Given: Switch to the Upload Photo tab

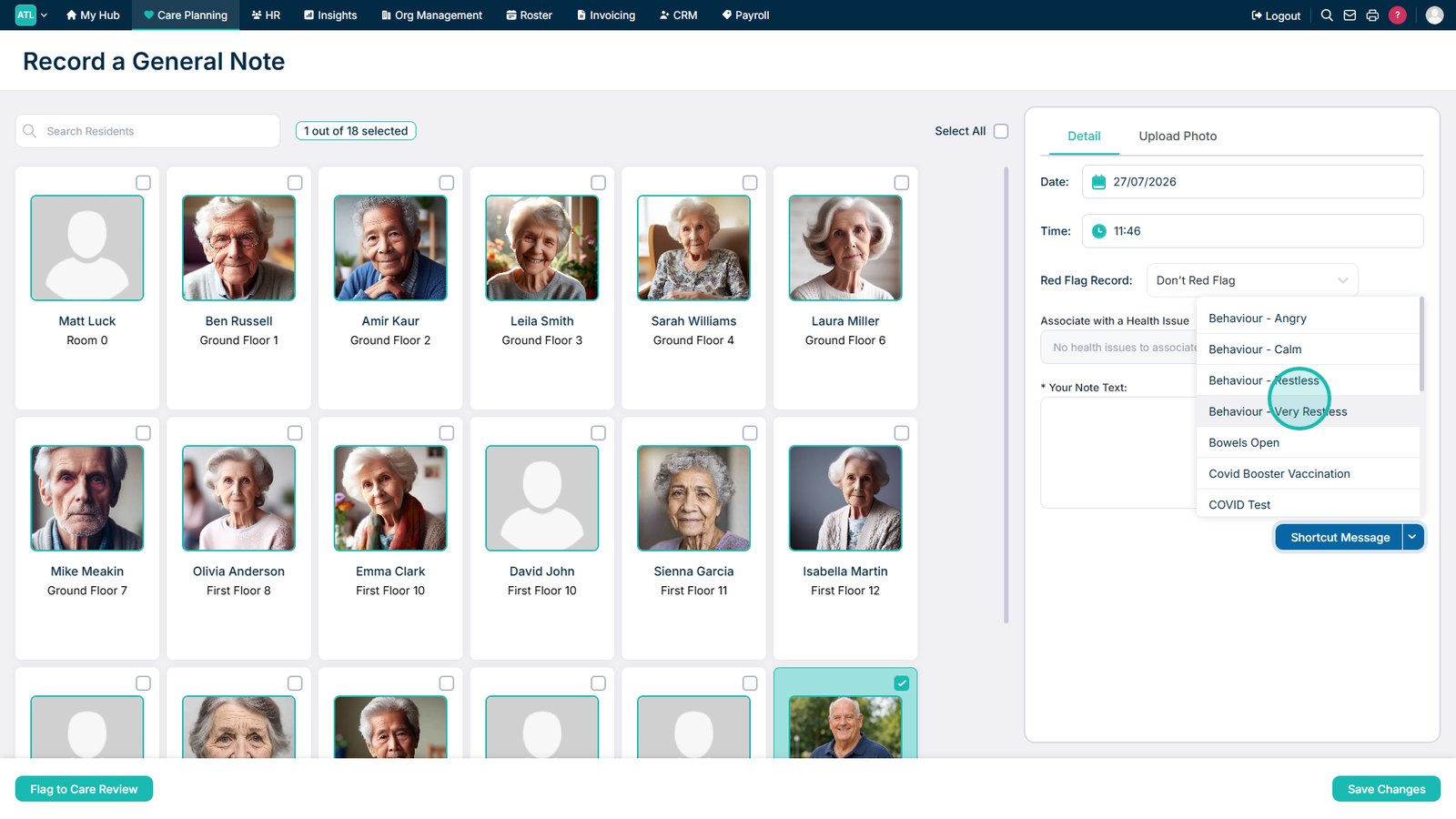Looking at the screenshot, I should click(1178, 136).
